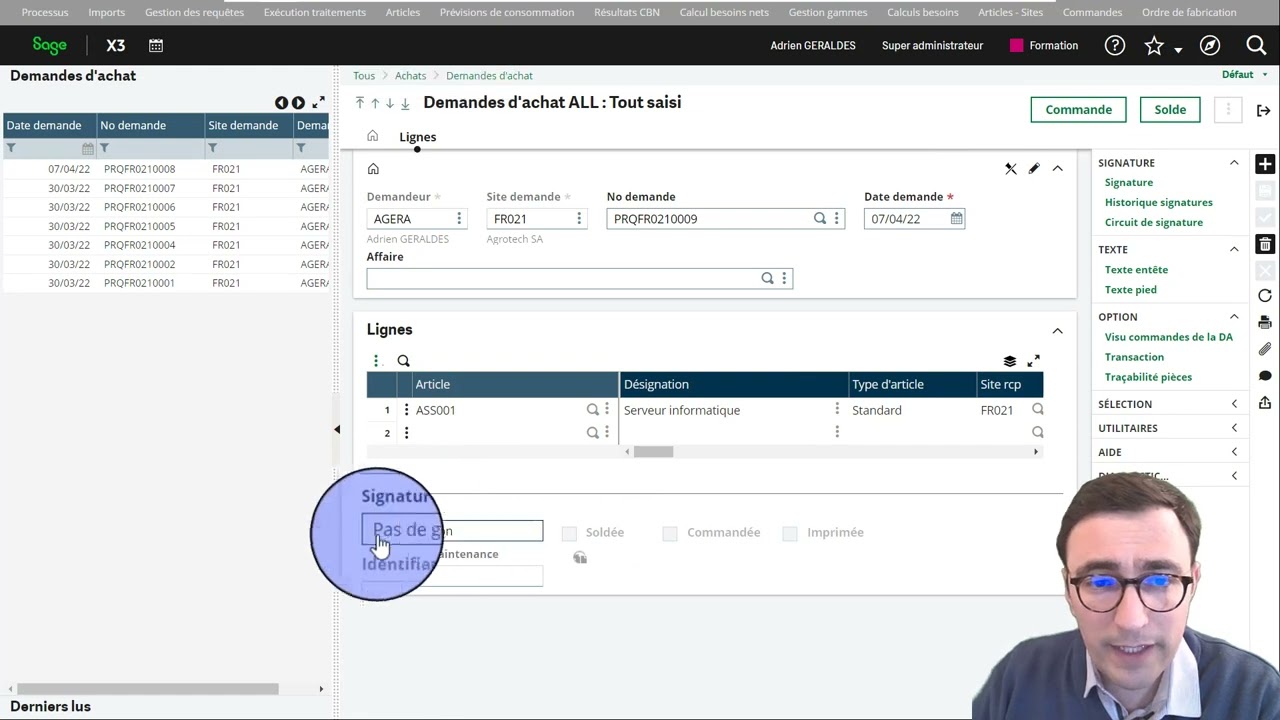Image resolution: width=1280 pixels, height=720 pixels.
Task: Go to next record arrow in list panel
Action: 298,103
